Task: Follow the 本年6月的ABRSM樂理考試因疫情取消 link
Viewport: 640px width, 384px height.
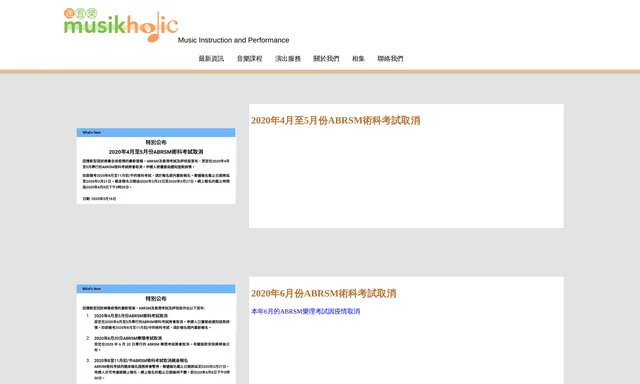Action: [x=306, y=311]
